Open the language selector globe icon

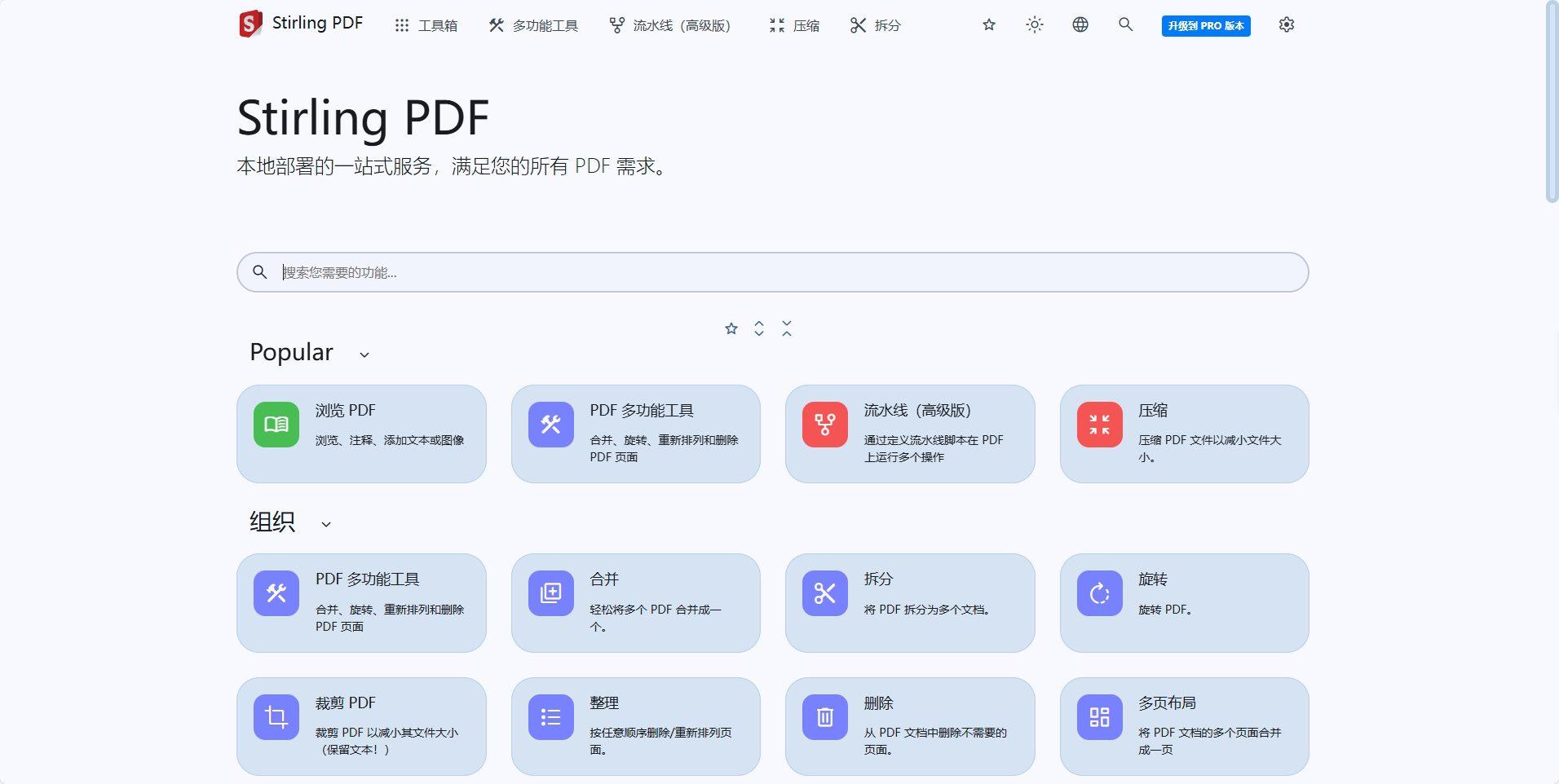pyautogui.click(x=1079, y=24)
